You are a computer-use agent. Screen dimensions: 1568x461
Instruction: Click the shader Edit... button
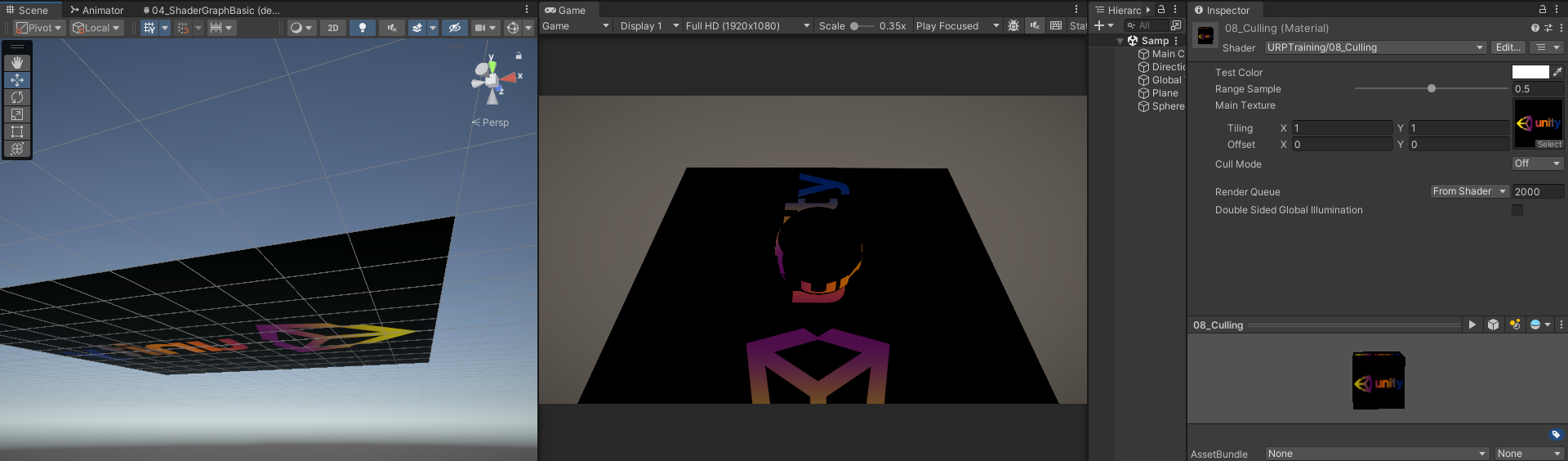click(1508, 47)
